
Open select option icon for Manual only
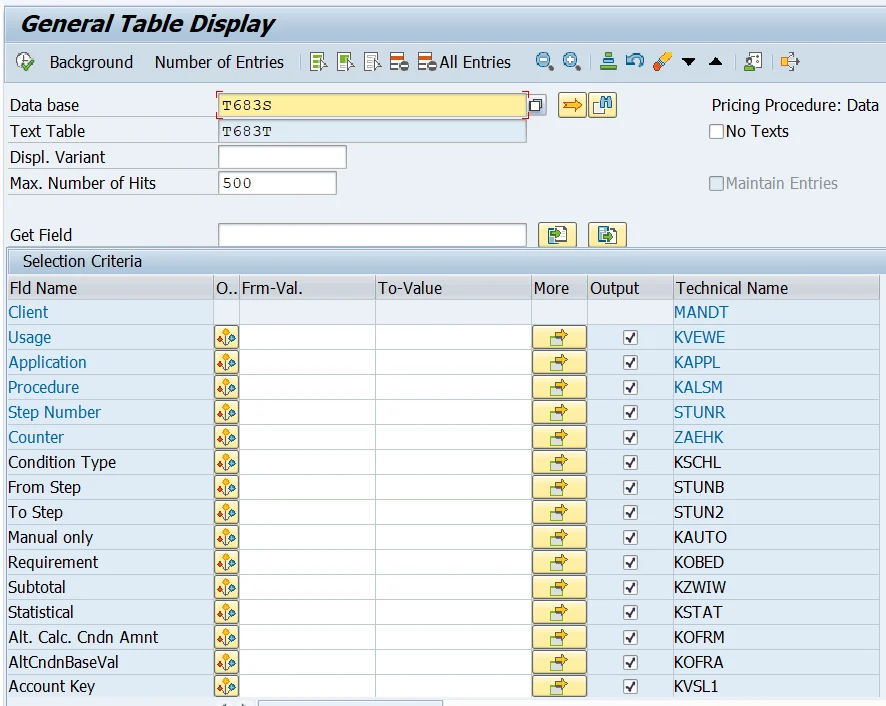pyautogui.click(x=227, y=537)
